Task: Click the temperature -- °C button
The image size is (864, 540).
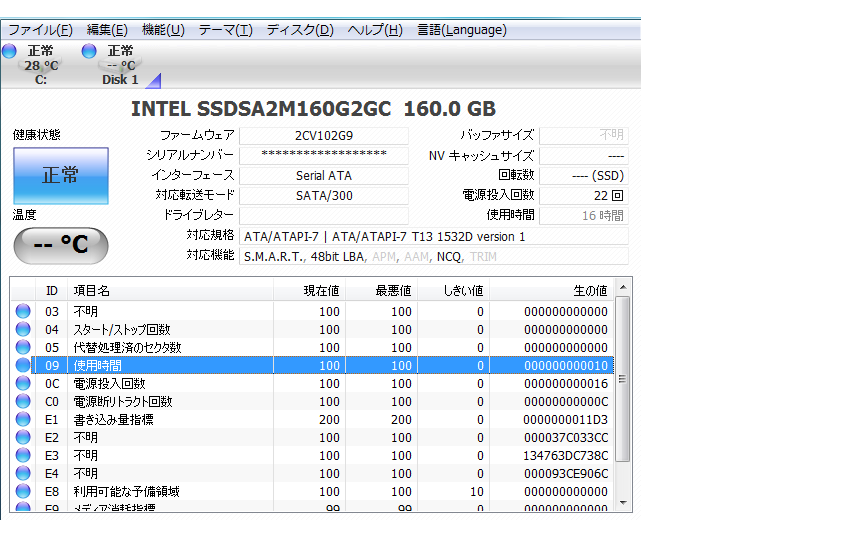Action: [x=61, y=244]
